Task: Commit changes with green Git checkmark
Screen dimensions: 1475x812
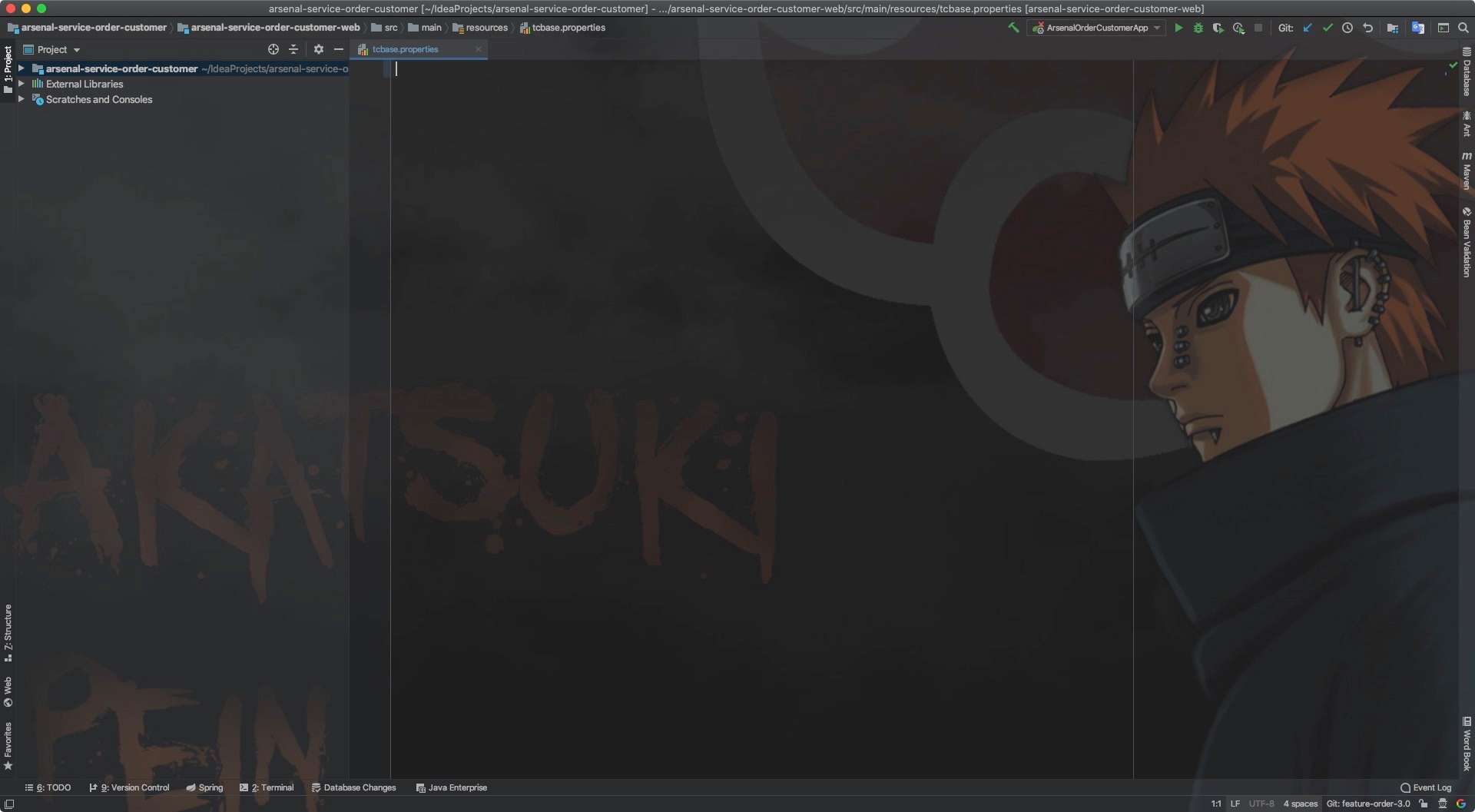Action: click(1327, 28)
